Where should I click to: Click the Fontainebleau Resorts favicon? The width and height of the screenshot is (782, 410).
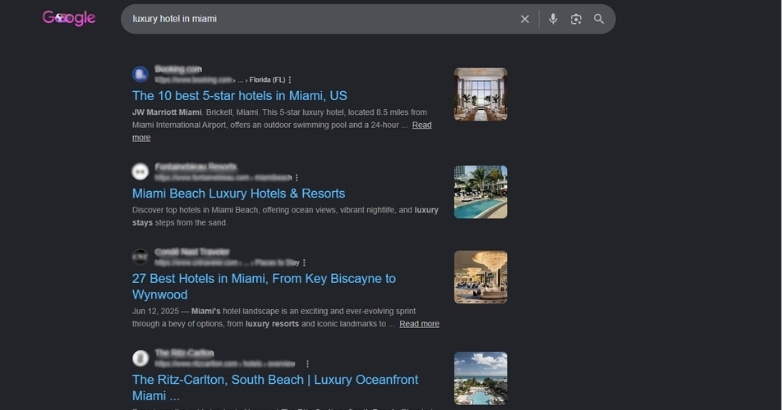[140, 172]
